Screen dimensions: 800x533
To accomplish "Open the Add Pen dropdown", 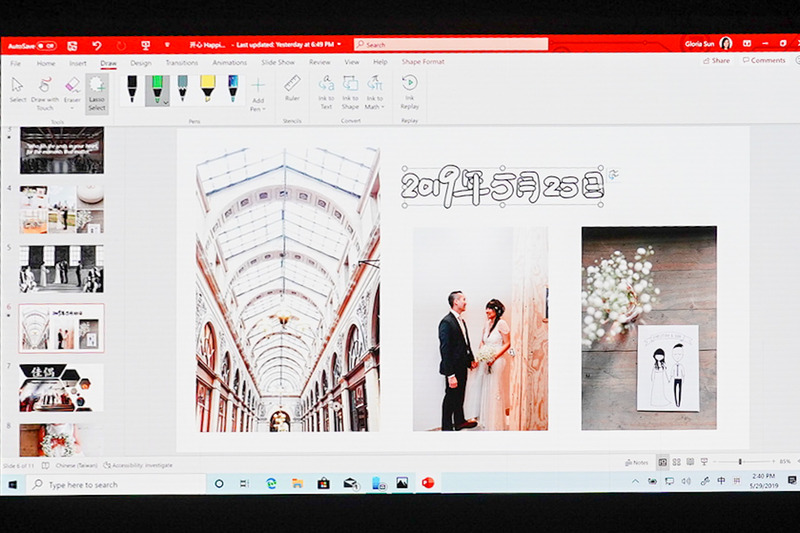I will click(x=258, y=105).
